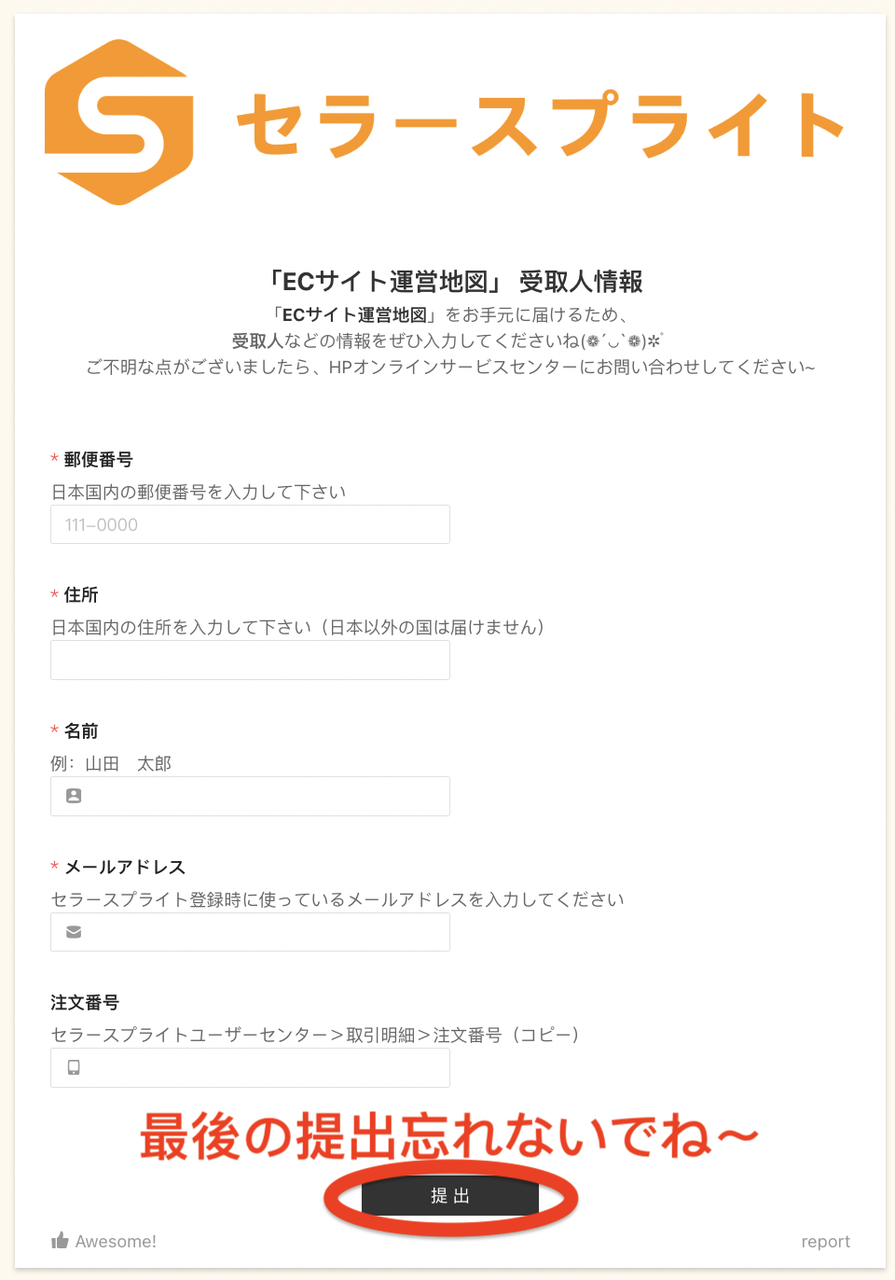Image resolution: width=895 pixels, height=1280 pixels.
Task: Focus the 注文番号 order number input box
Action: coord(250,1068)
